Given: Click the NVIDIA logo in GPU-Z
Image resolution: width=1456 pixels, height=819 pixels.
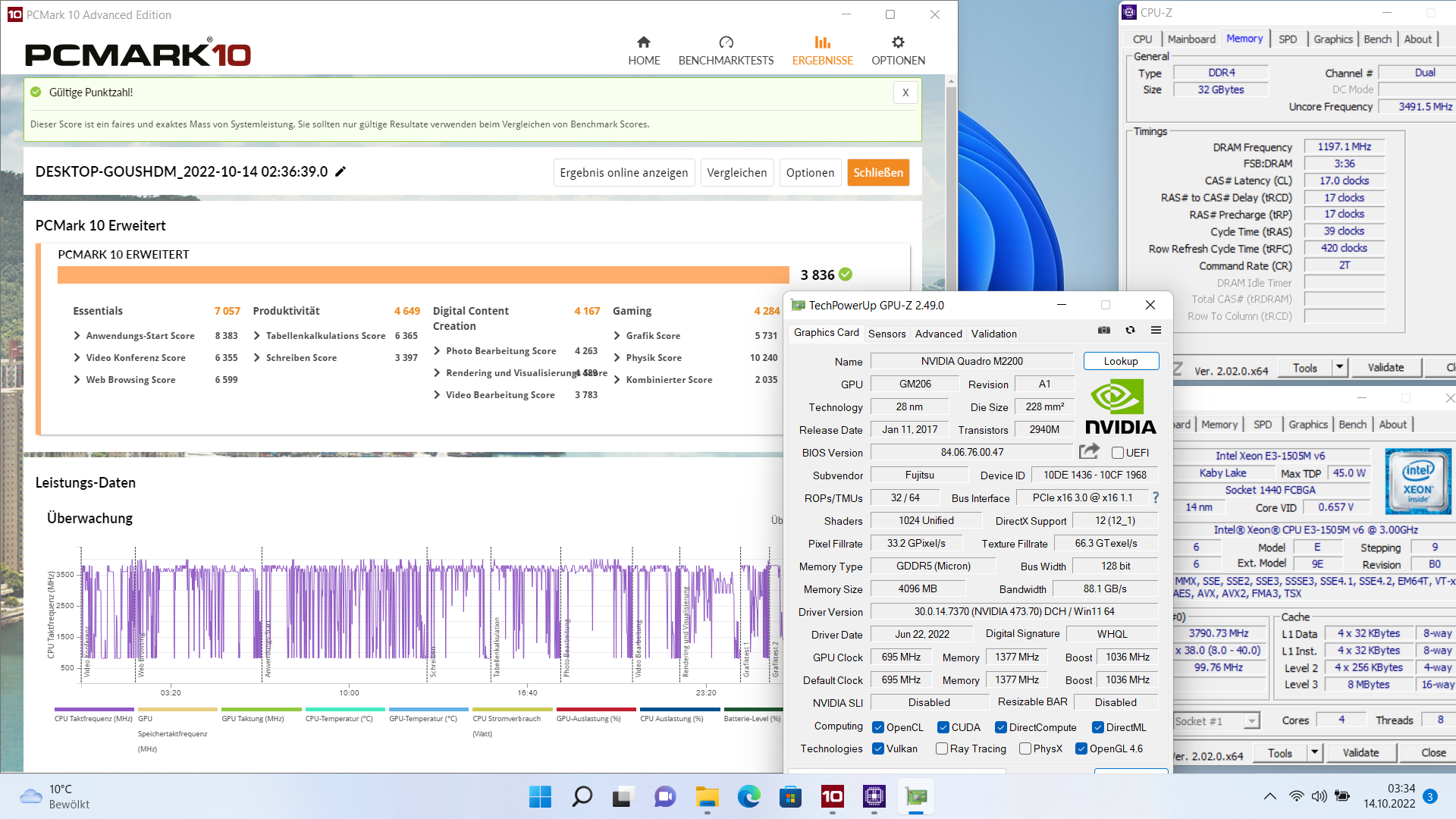Looking at the screenshot, I should pyautogui.click(x=1121, y=406).
